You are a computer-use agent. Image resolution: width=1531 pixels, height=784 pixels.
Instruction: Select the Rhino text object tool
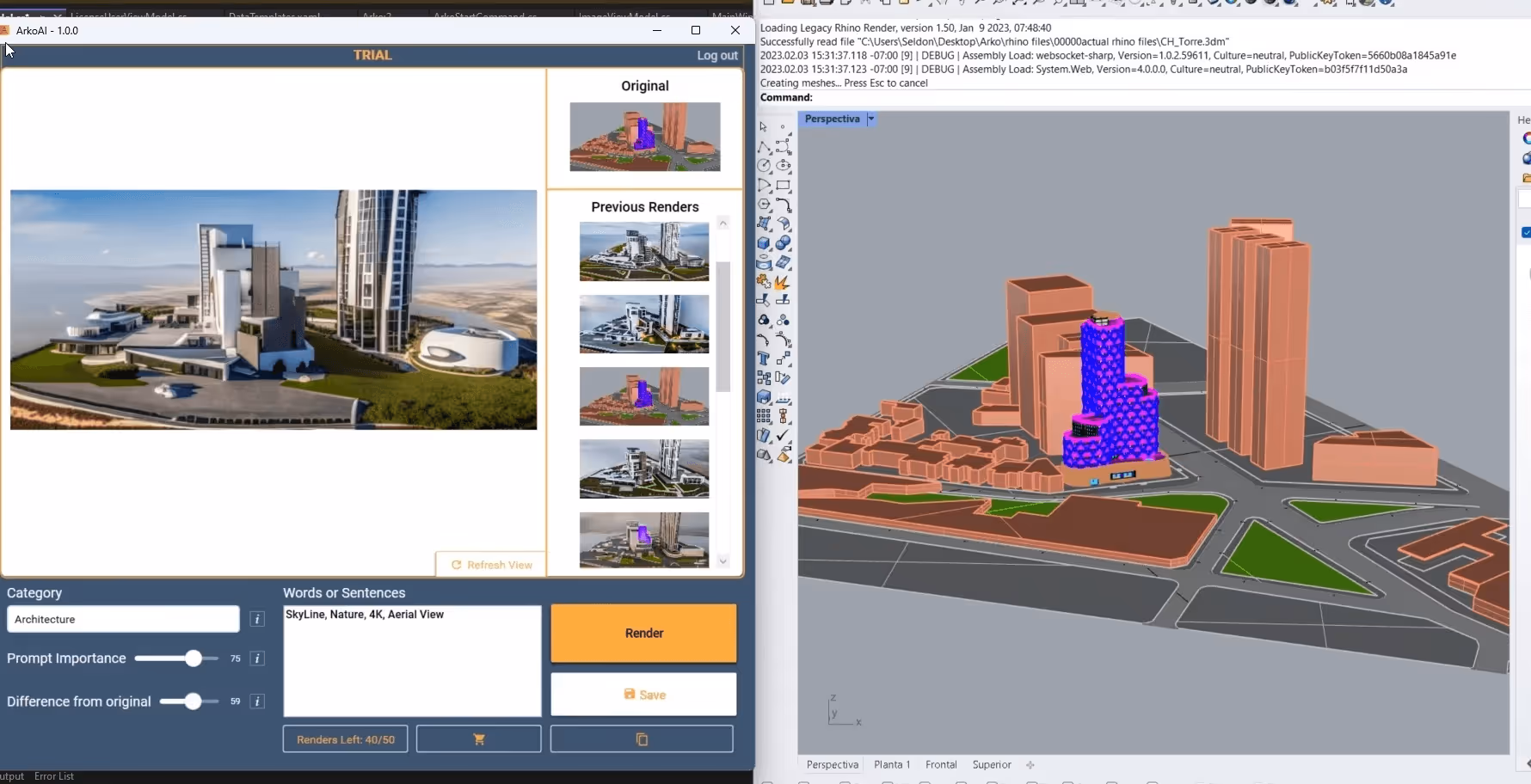tap(764, 358)
